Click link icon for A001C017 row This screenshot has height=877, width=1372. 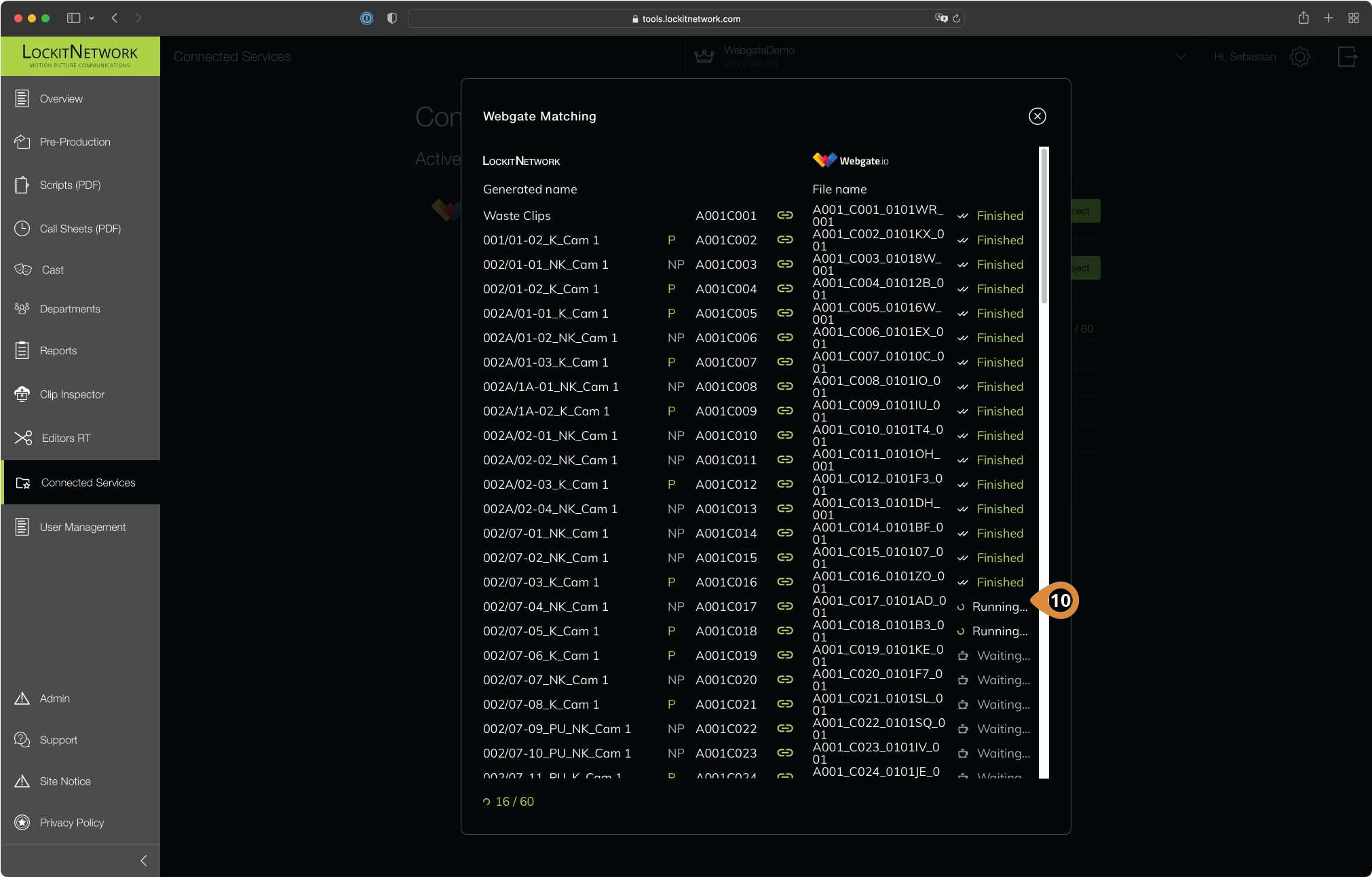(x=785, y=606)
